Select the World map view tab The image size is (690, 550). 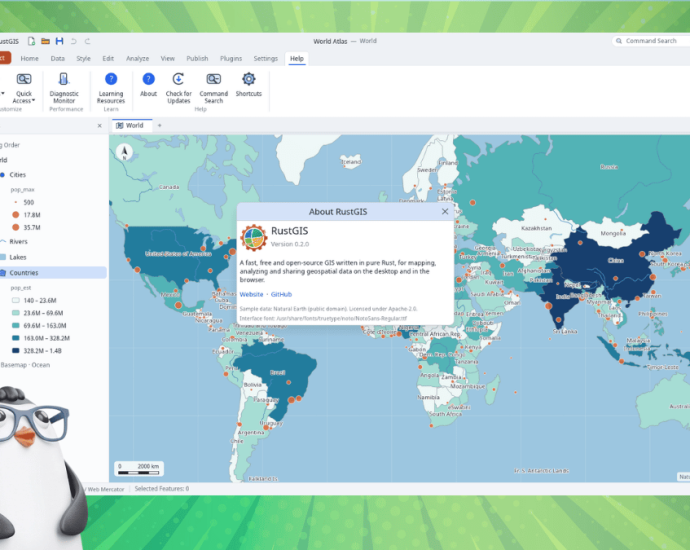[x=132, y=125]
